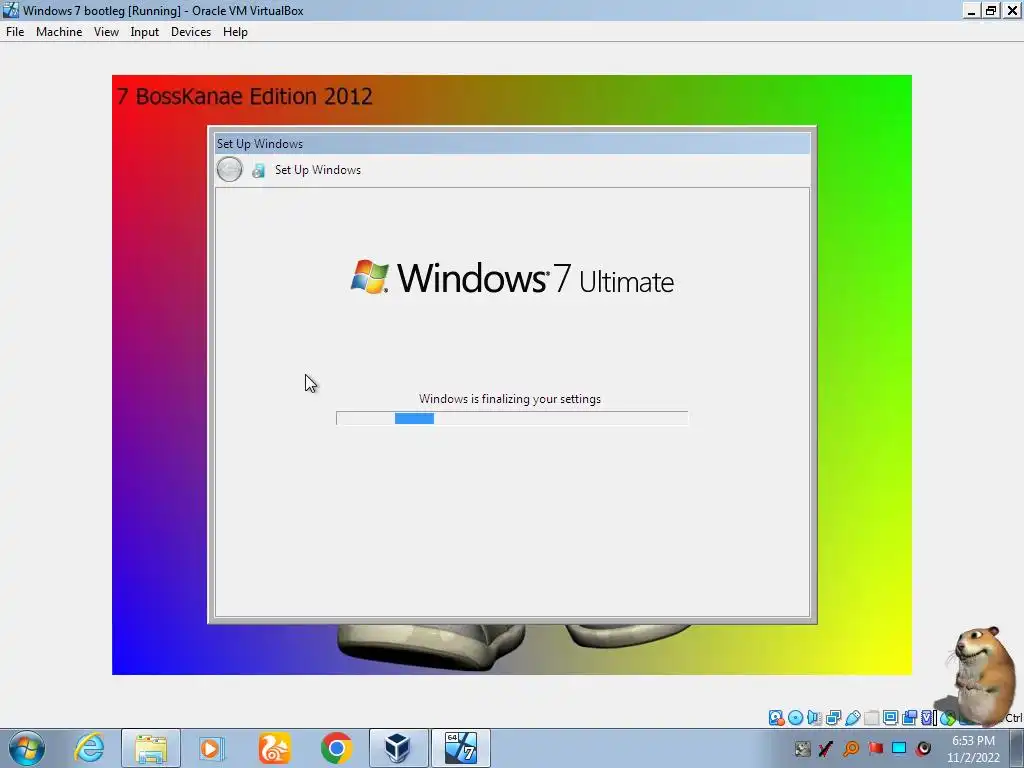Viewport: 1024px width, 768px height.
Task: Open Windows Explorer from the taskbar
Action: [151, 748]
